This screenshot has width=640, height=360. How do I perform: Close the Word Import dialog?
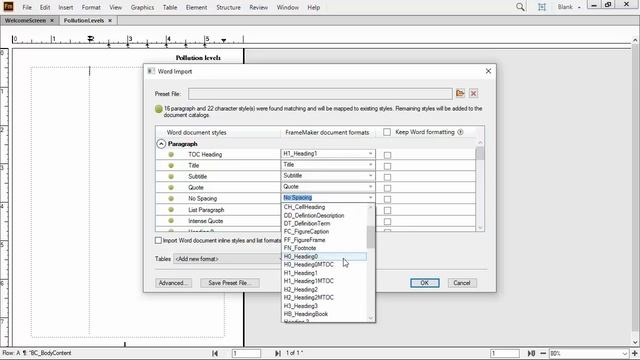[x=488, y=71]
